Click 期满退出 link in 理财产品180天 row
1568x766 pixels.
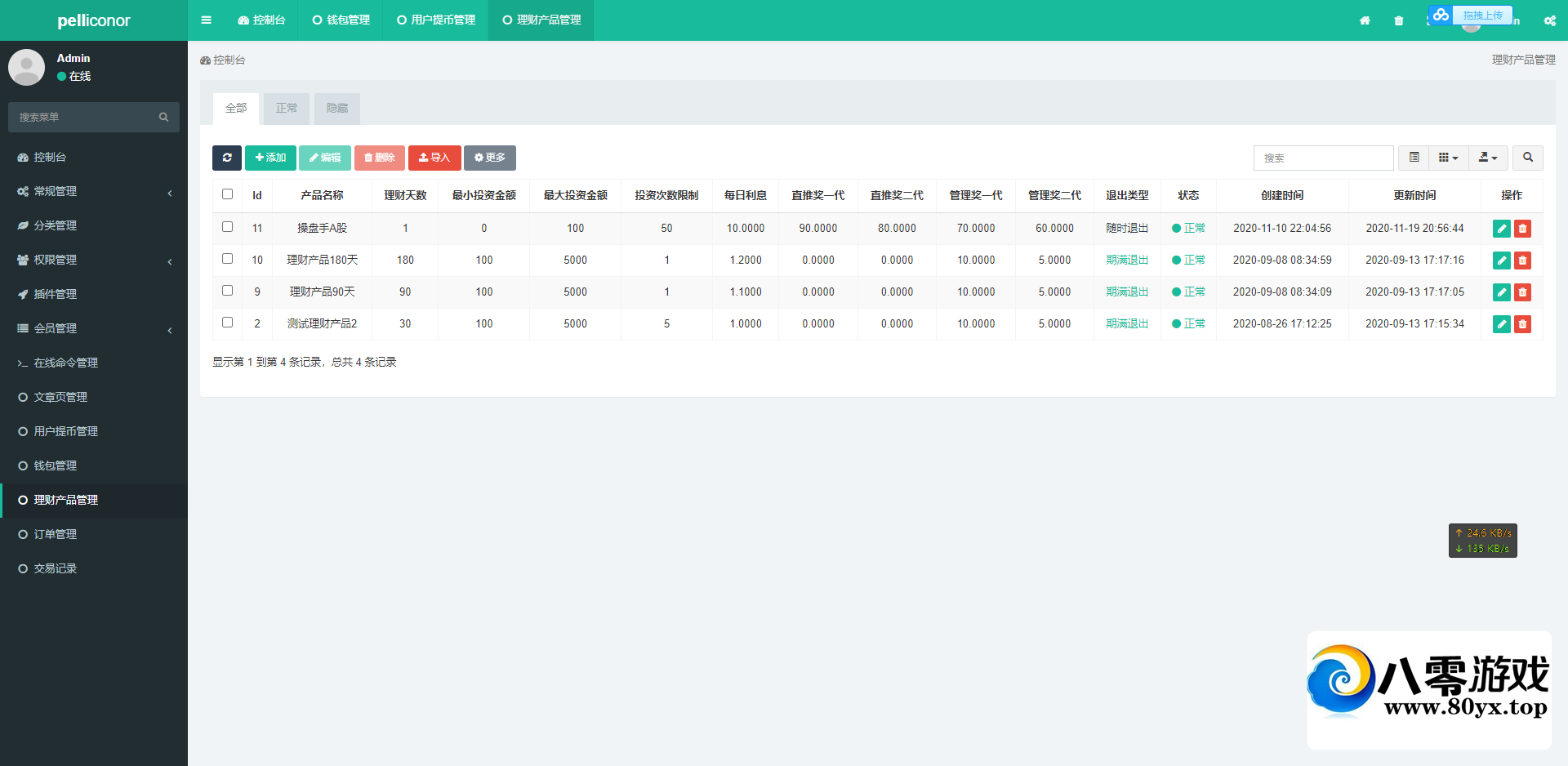point(1127,261)
